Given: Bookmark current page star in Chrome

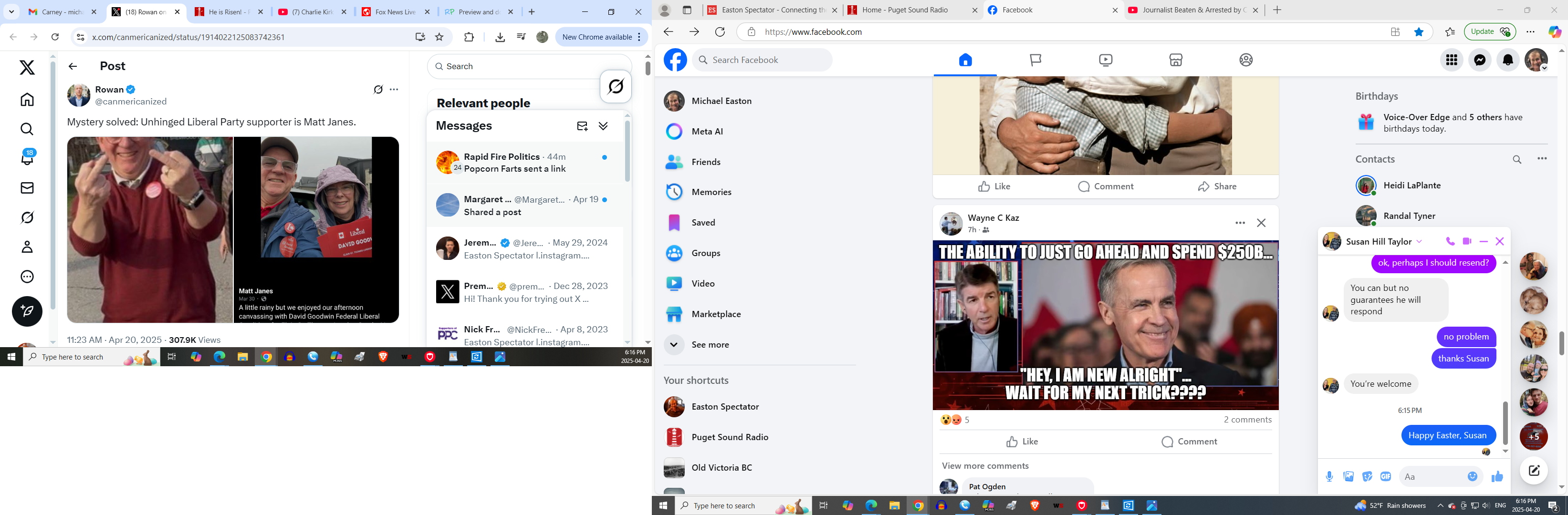Looking at the screenshot, I should click(439, 37).
